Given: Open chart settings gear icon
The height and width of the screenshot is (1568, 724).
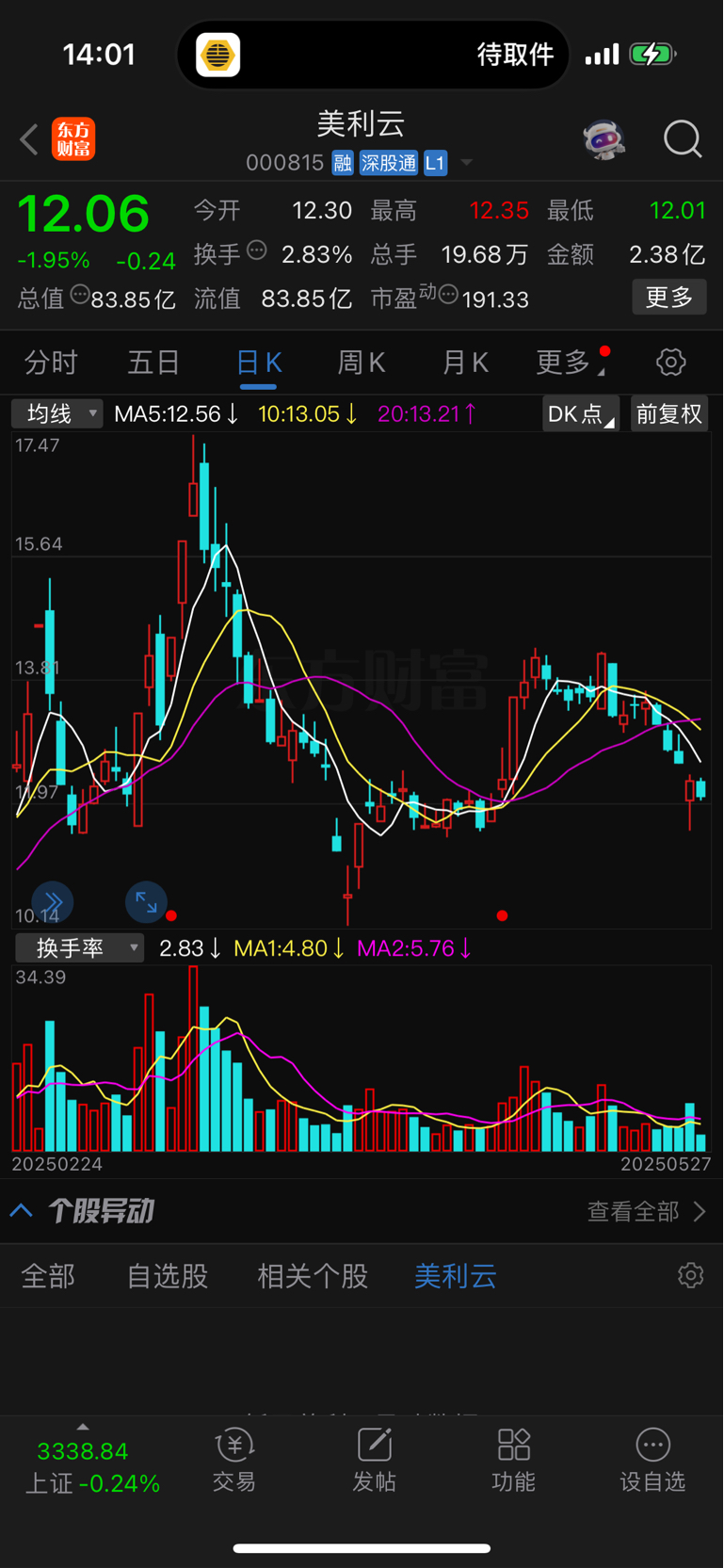Looking at the screenshot, I should click(x=670, y=362).
